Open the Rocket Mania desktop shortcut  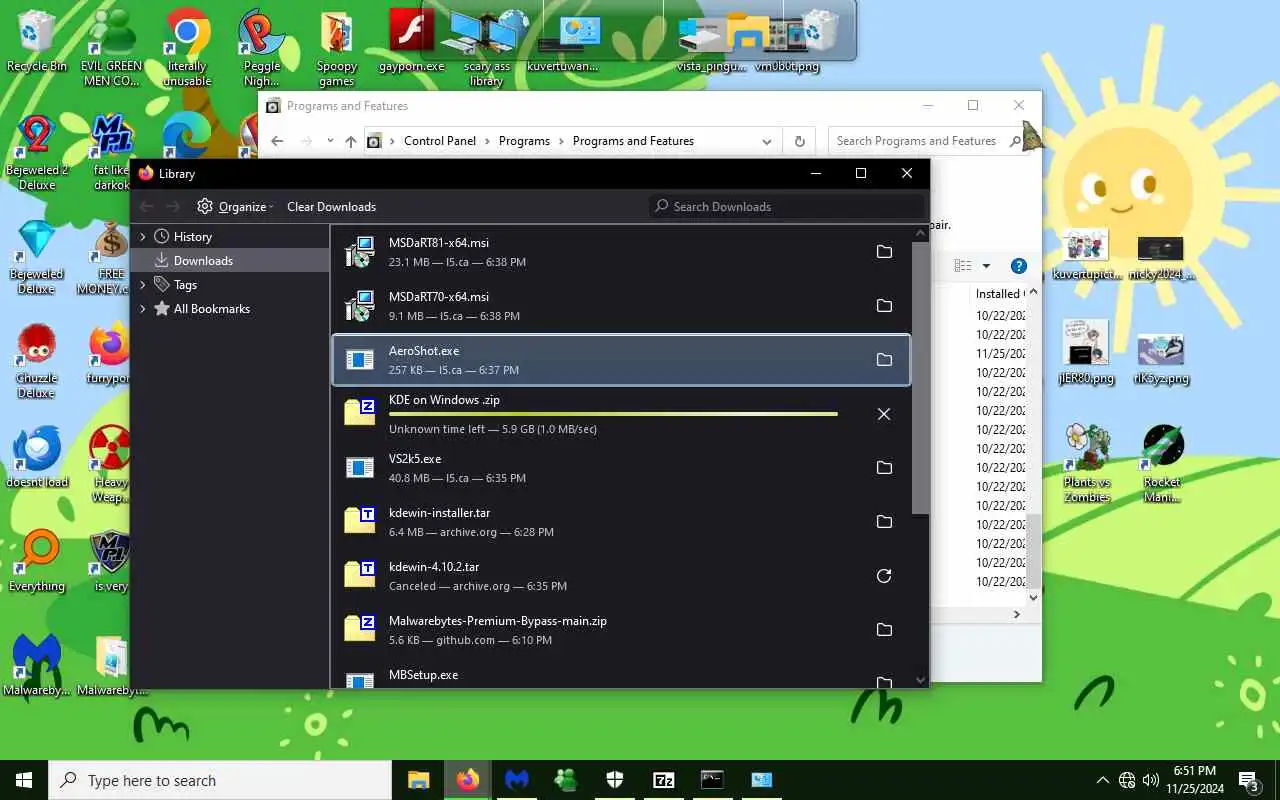point(1162,464)
